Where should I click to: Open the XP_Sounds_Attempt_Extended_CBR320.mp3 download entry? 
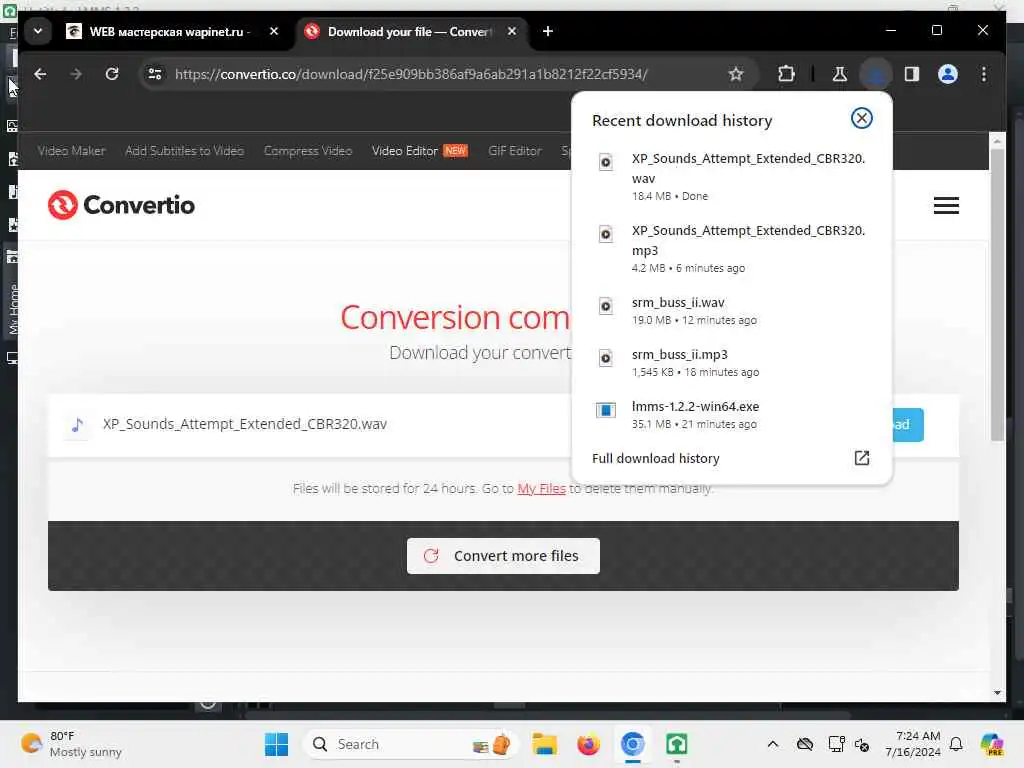pos(731,248)
